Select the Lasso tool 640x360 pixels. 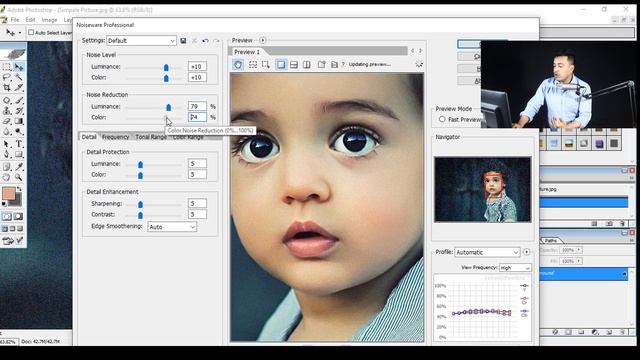[x=7, y=77]
